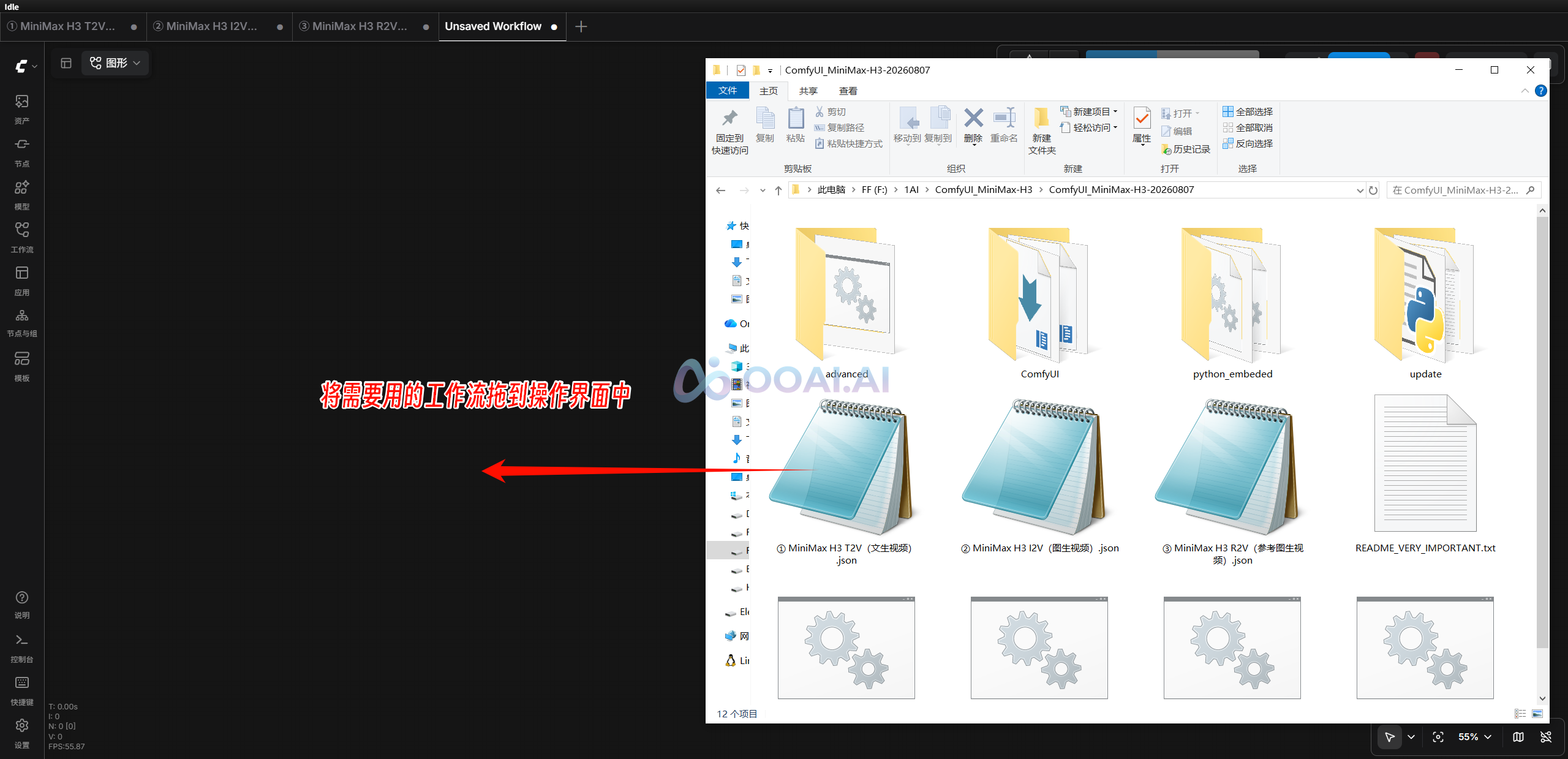Switch to the ① MiniMax H3 T2V tab
The width and height of the screenshot is (1568, 759).
tap(72, 26)
